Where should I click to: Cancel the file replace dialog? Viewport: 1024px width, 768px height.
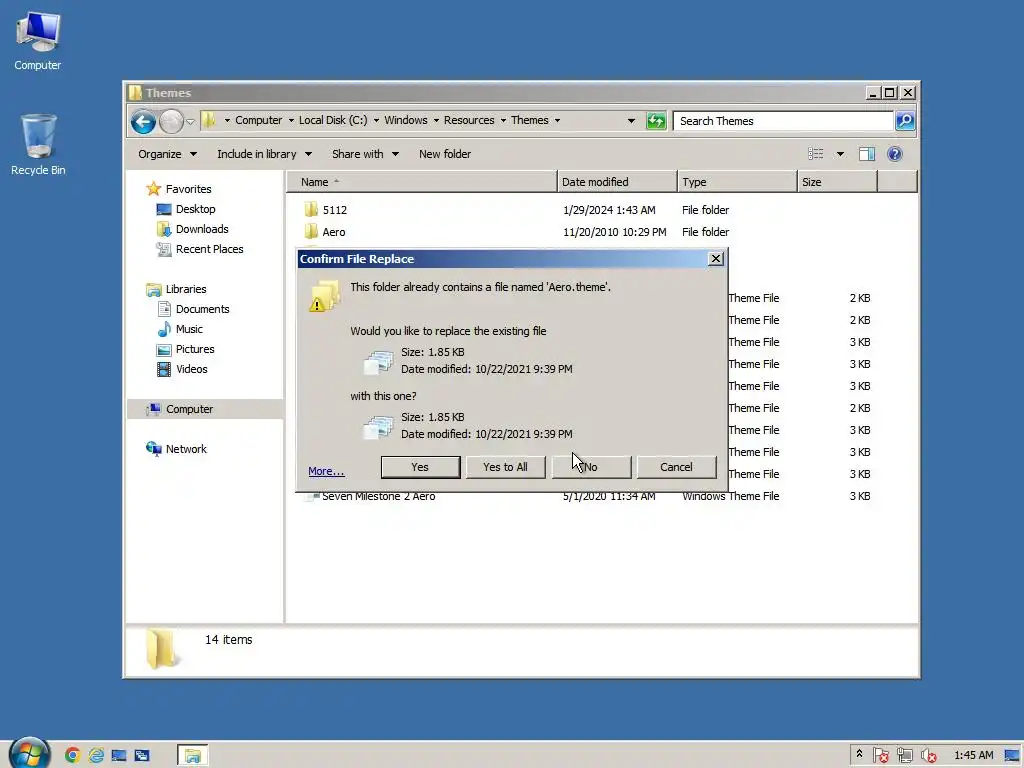point(676,467)
